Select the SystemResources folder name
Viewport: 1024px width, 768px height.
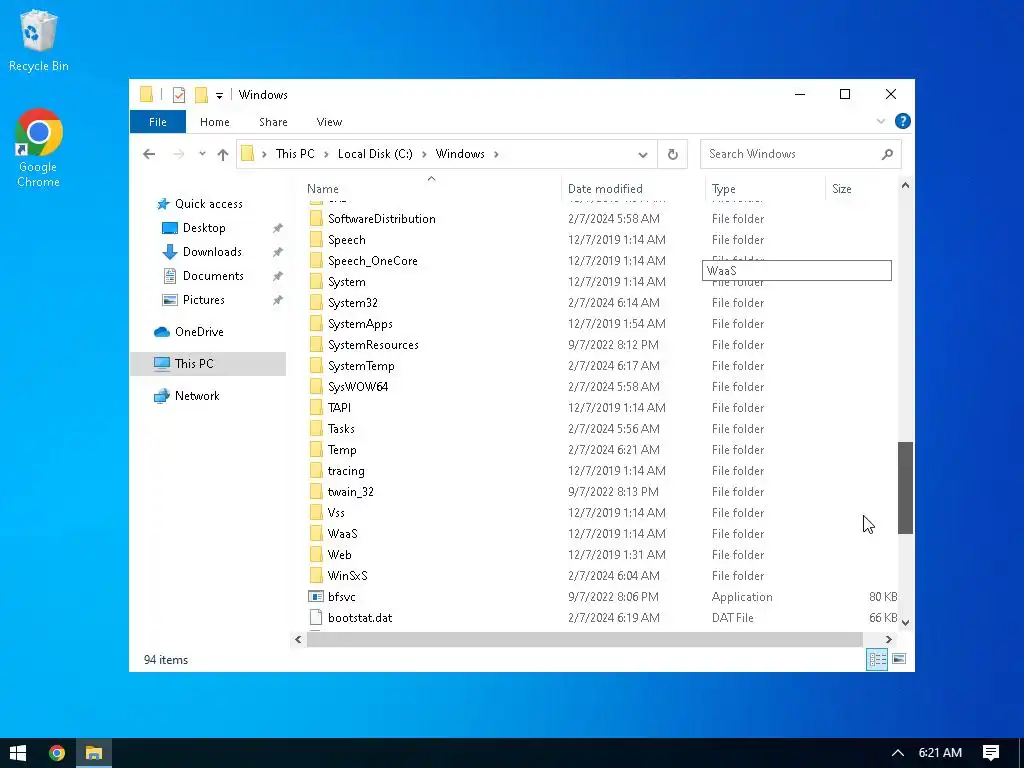pos(373,345)
